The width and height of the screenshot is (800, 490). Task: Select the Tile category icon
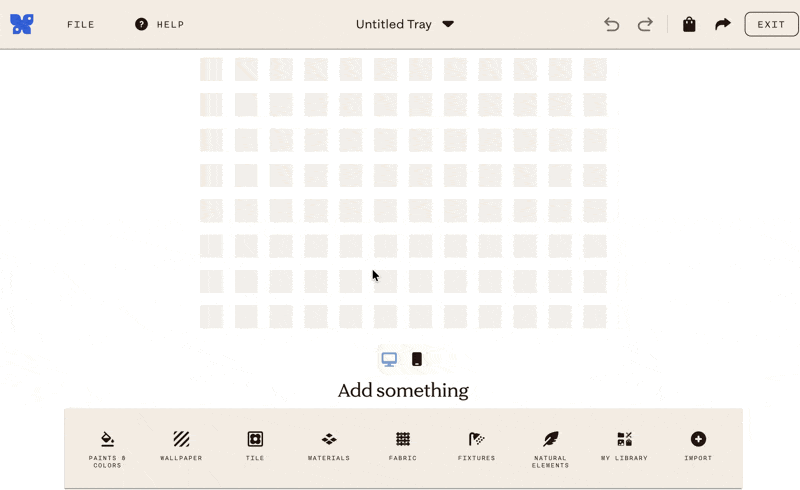[255, 439]
